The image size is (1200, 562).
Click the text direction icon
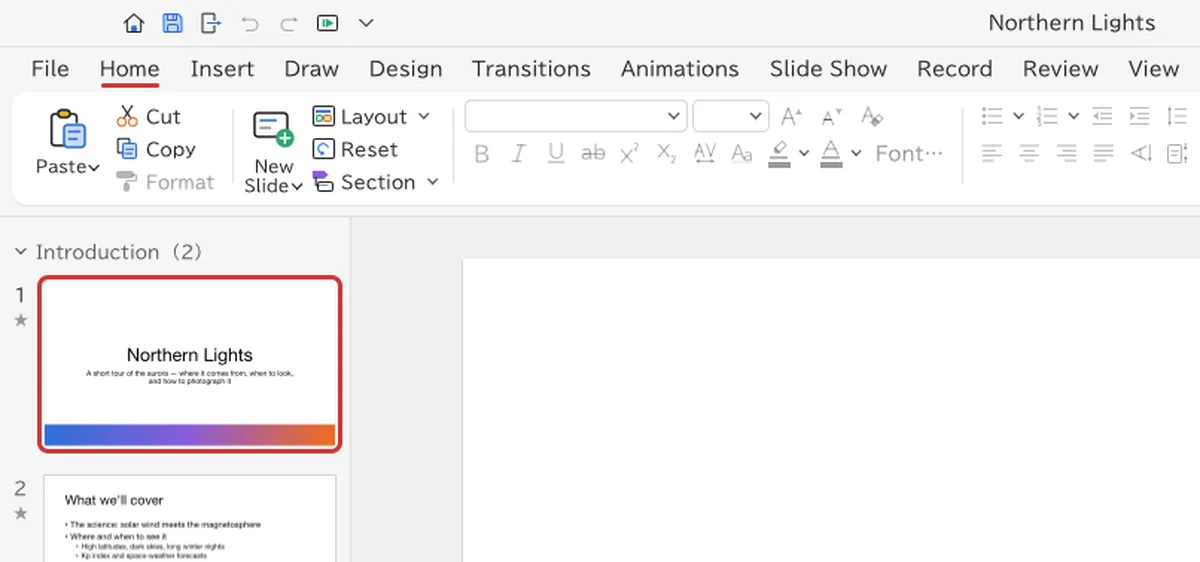(x=1141, y=153)
